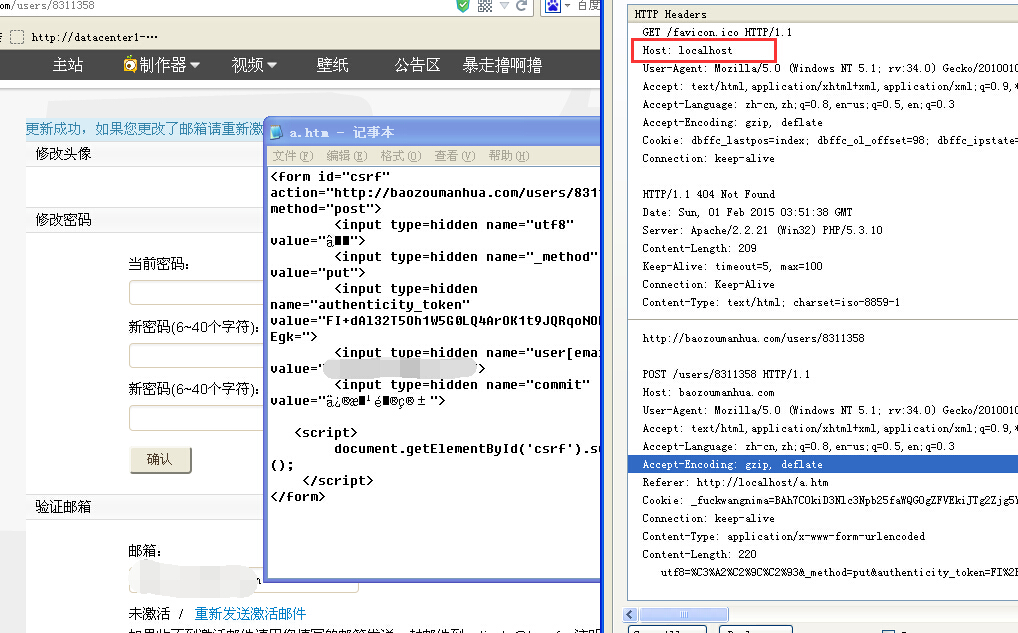
Task: Open the 文件(F) menu in Notepad
Action: [x=293, y=156]
